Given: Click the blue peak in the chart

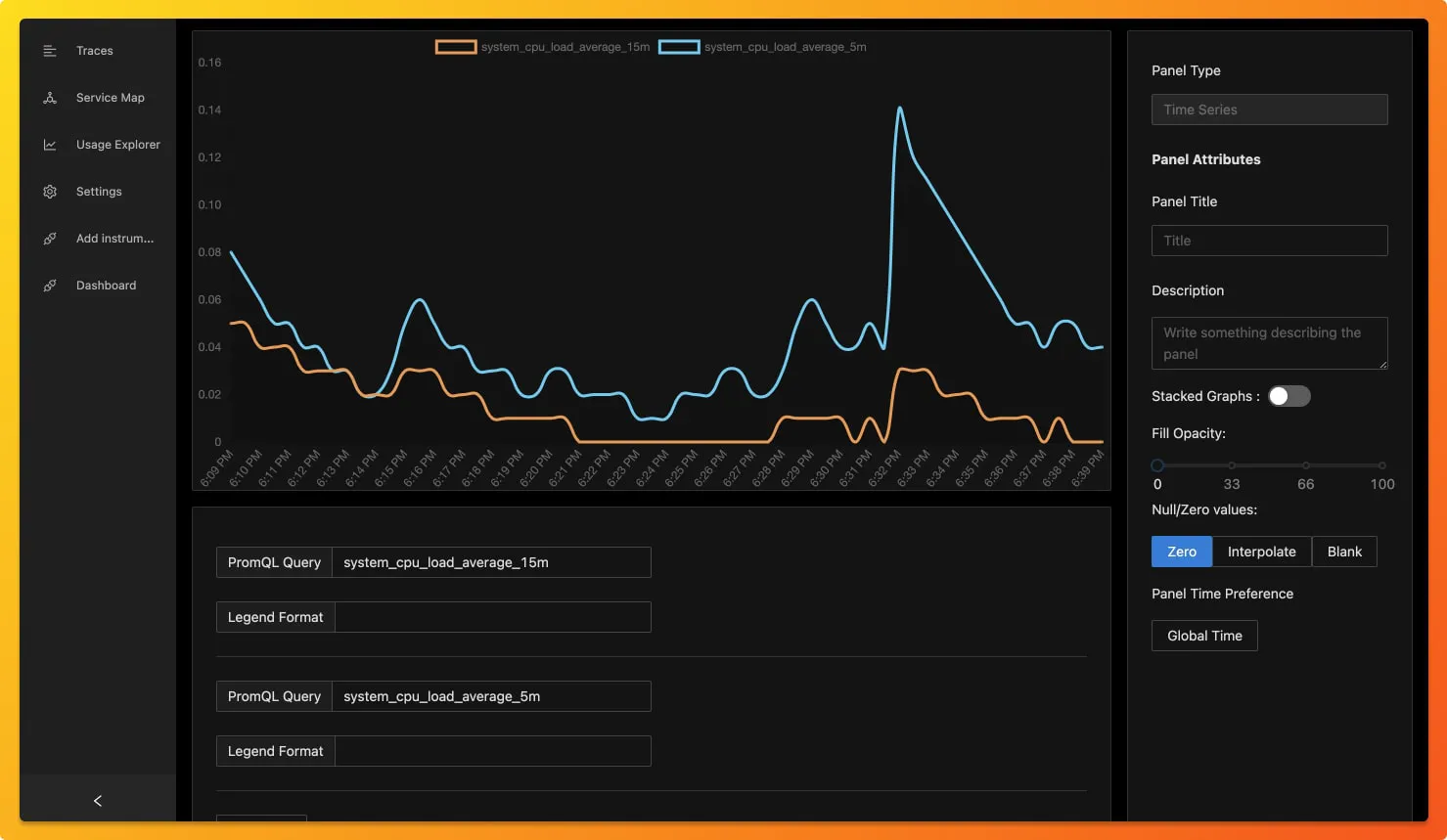Looking at the screenshot, I should pyautogui.click(x=899, y=109).
